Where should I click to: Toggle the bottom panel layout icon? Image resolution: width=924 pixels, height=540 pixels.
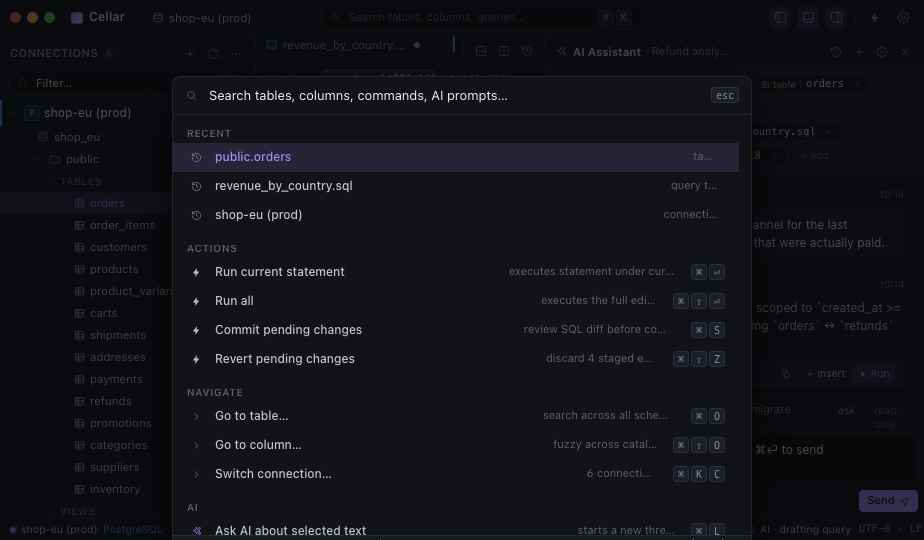[808, 18]
